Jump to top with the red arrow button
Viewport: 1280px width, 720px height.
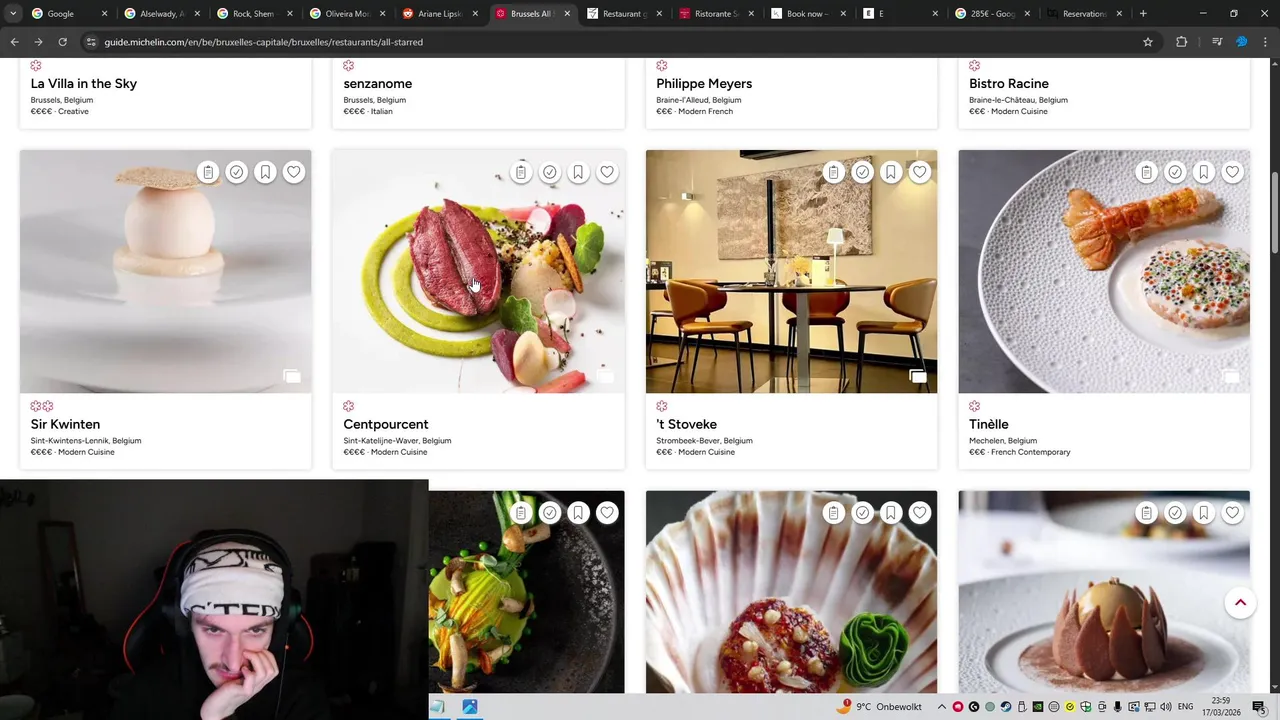pos(1240,602)
